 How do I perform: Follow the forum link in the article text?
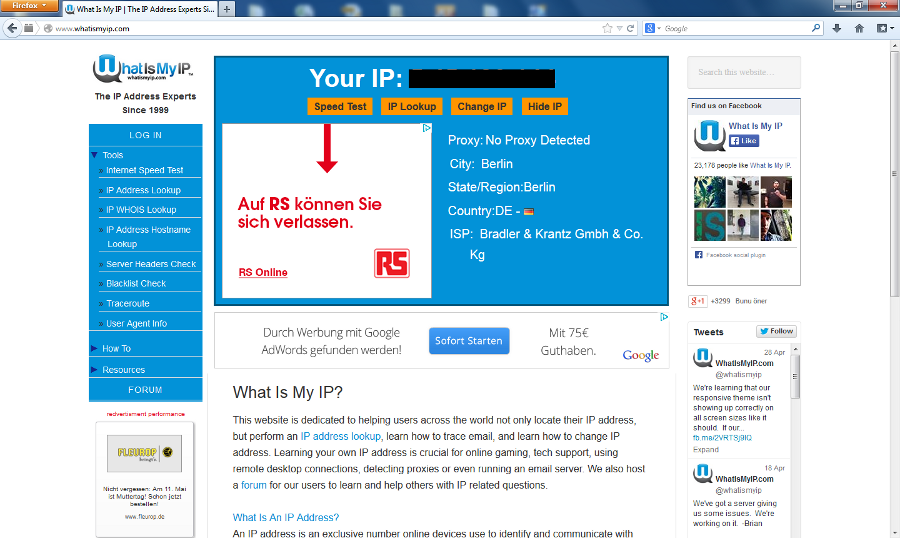(254, 485)
